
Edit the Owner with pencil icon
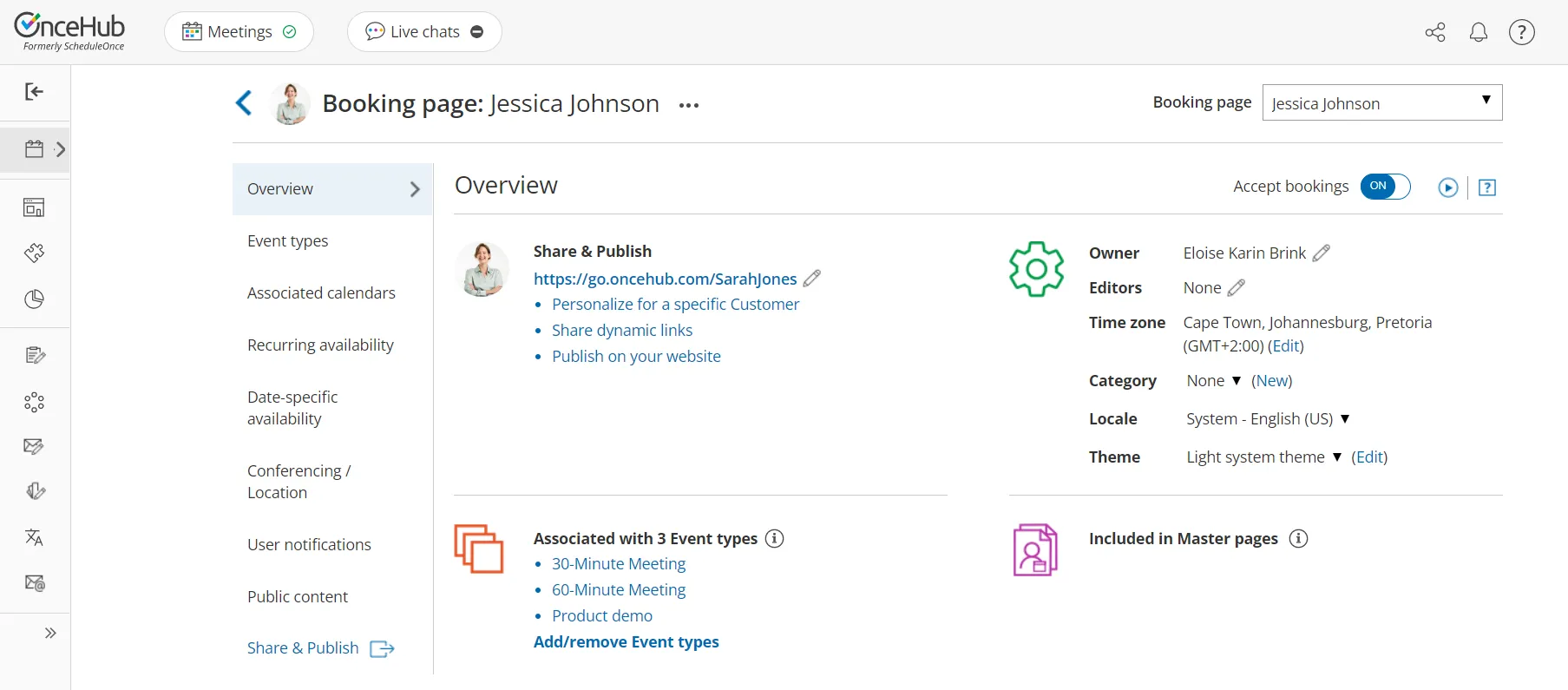(1322, 253)
